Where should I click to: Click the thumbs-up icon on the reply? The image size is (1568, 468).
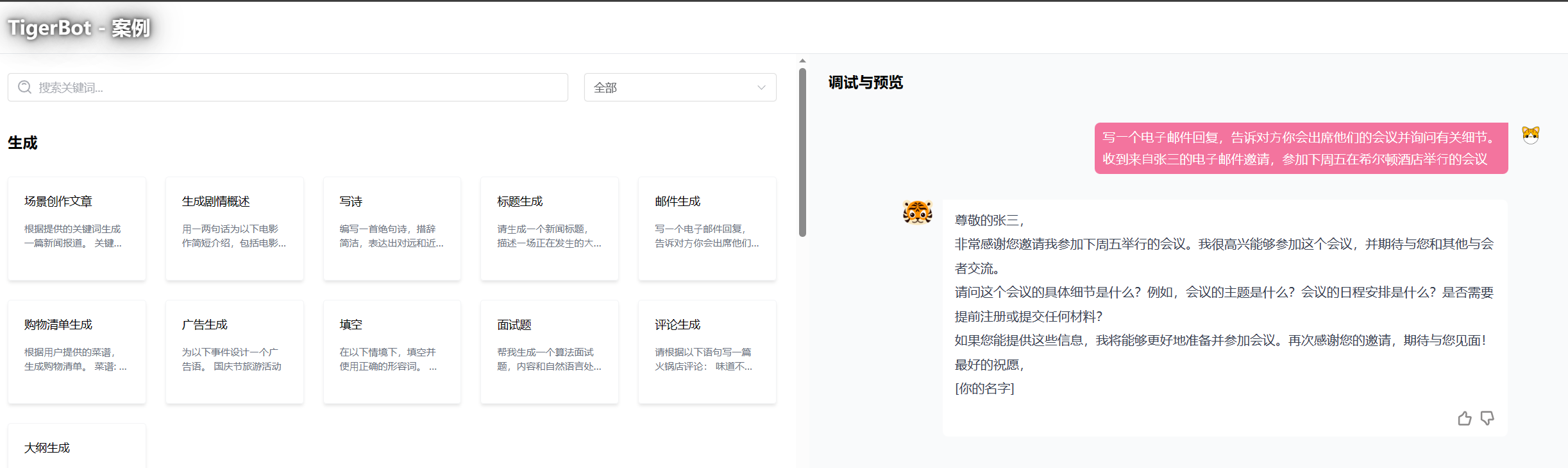click(x=1464, y=419)
